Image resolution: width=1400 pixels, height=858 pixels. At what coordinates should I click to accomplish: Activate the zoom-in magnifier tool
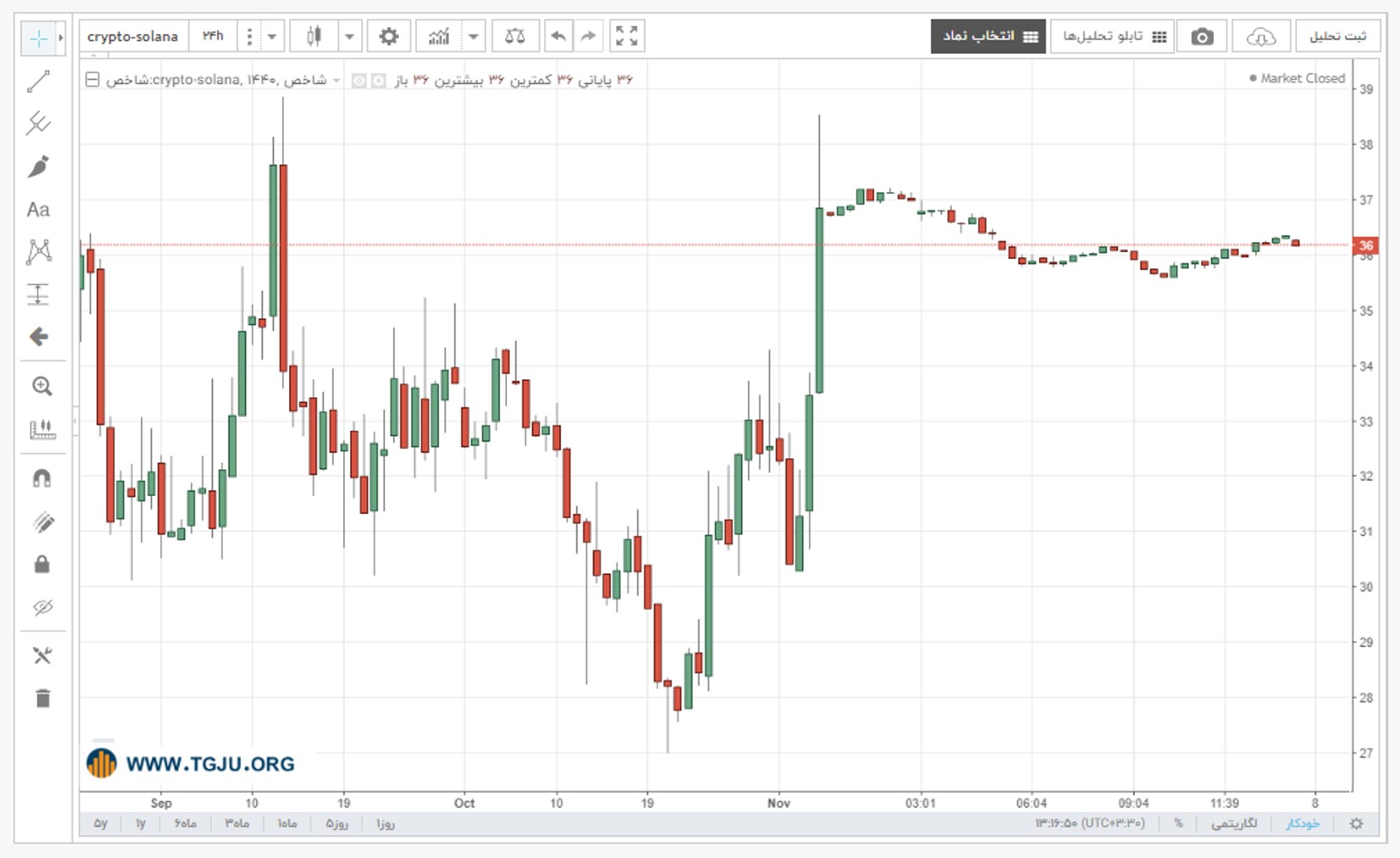[x=41, y=386]
